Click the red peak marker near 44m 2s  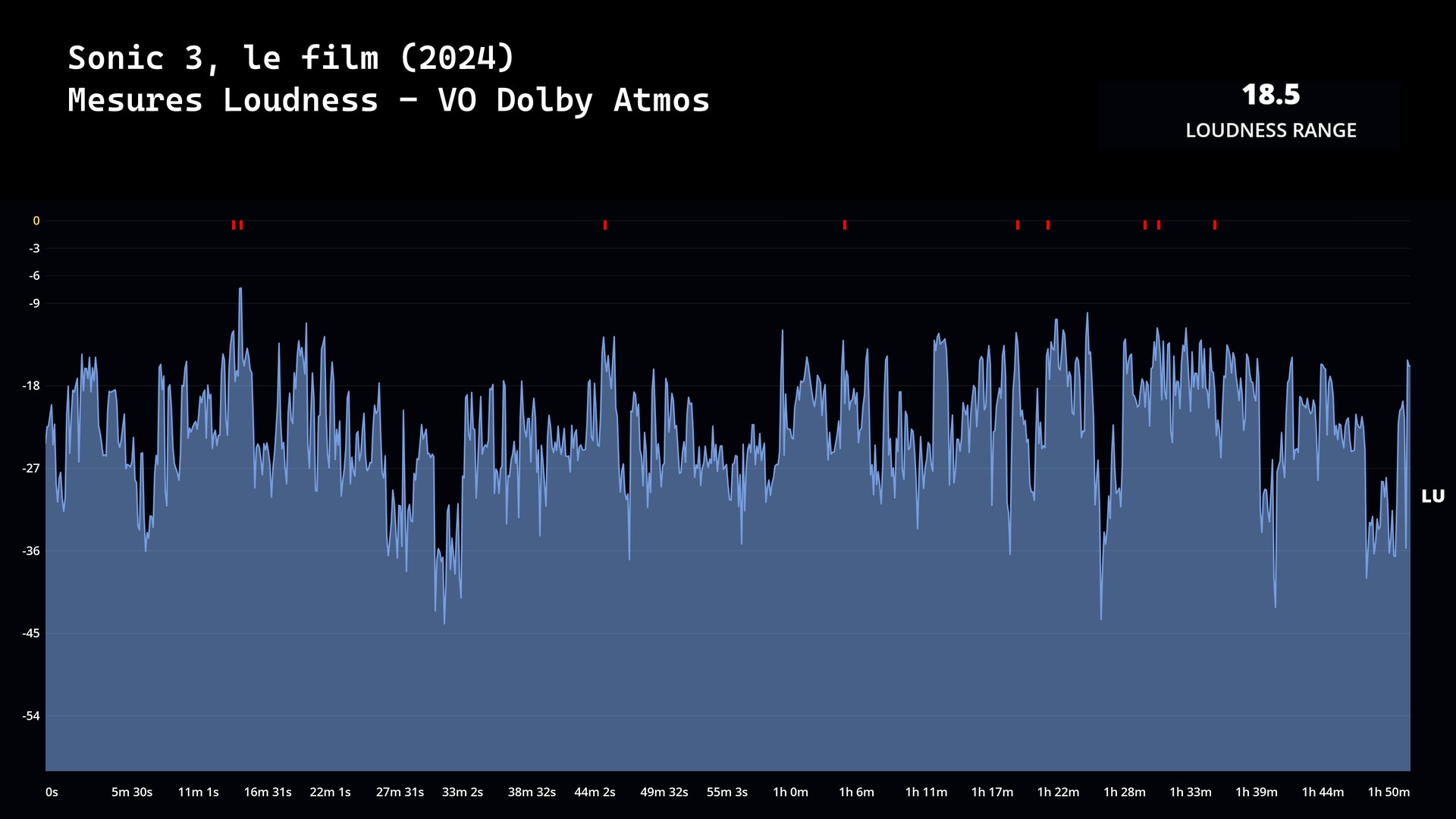point(604,224)
